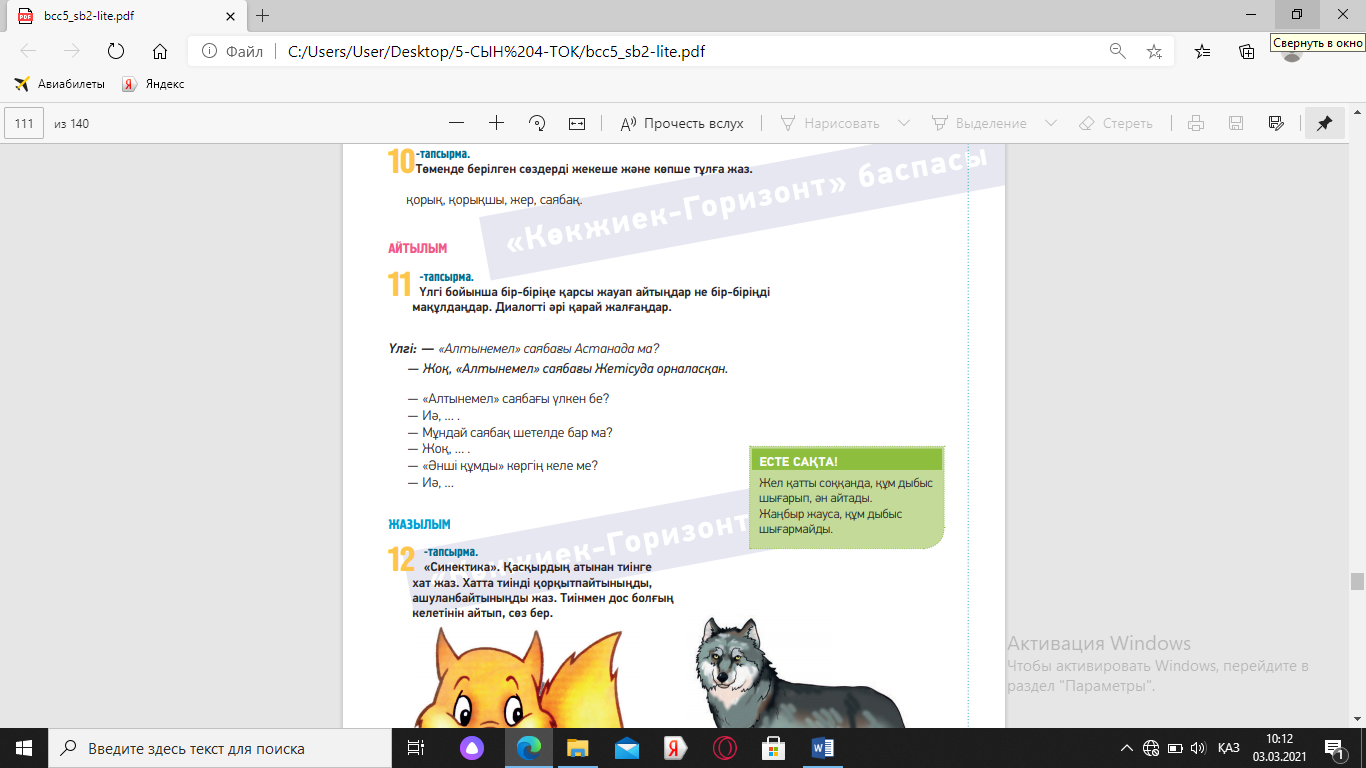The width and height of the screenshot is (1366, 768).
Task: Open File Explorer from the taskbar
Action: pos(578,748)
